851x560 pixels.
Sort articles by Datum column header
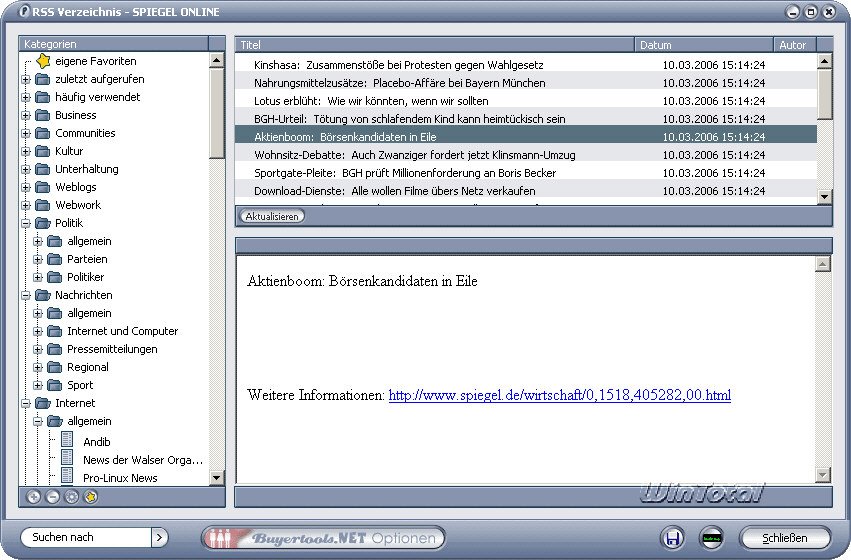[x=704, y=44]
